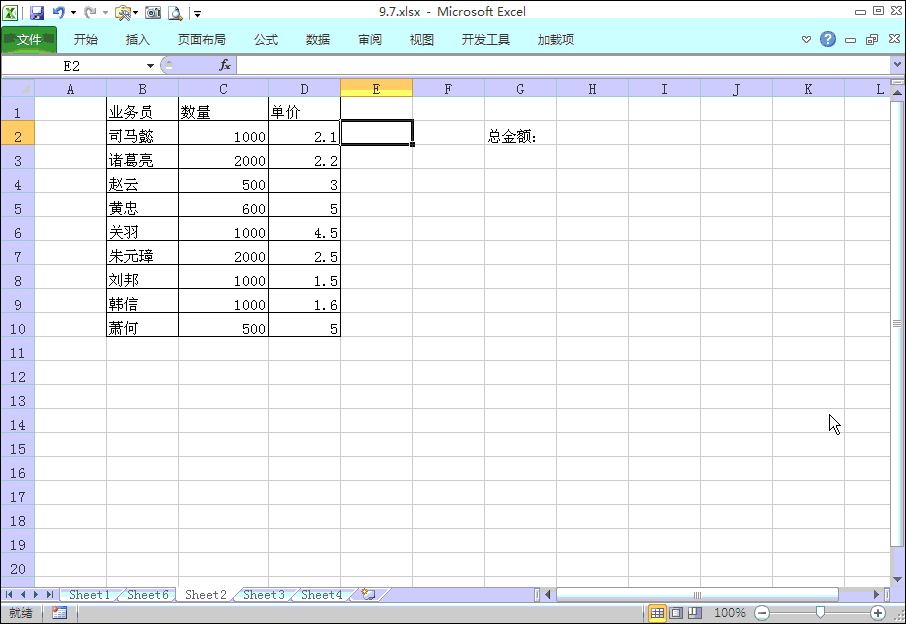Switch to Sheet4 tab
This screenshot has height=624, width=906.
(321, 595)
